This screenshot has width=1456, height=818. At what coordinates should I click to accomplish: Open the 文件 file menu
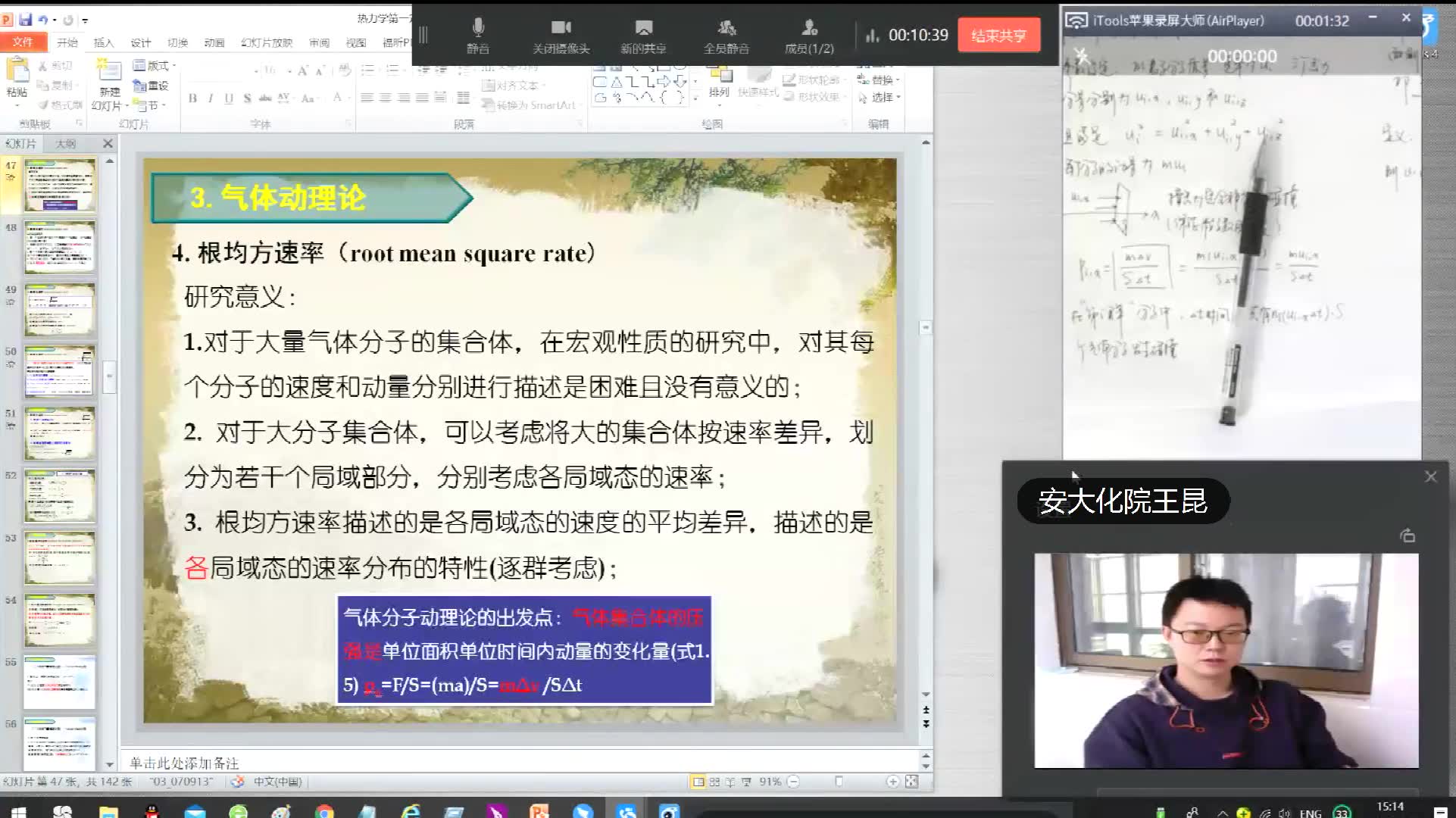pyautogui.click(x=23, y=42)
